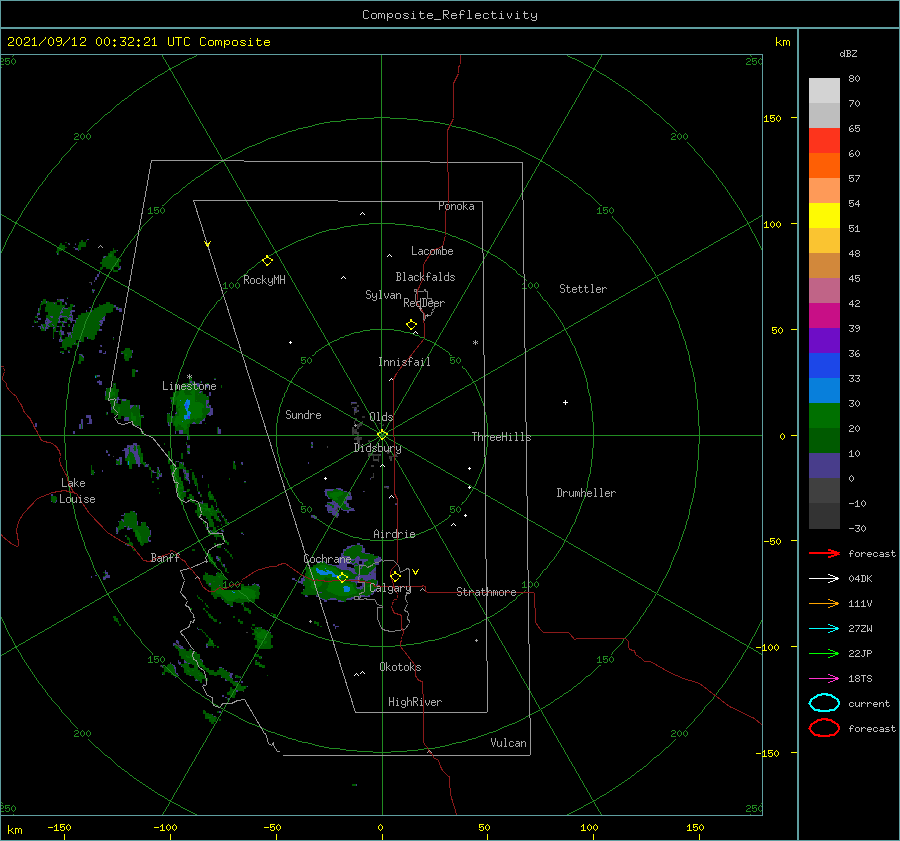Viewport: 900px width, 841px height.
Task: Click the green 22JP arrow icon
Action: click(824, 653)
